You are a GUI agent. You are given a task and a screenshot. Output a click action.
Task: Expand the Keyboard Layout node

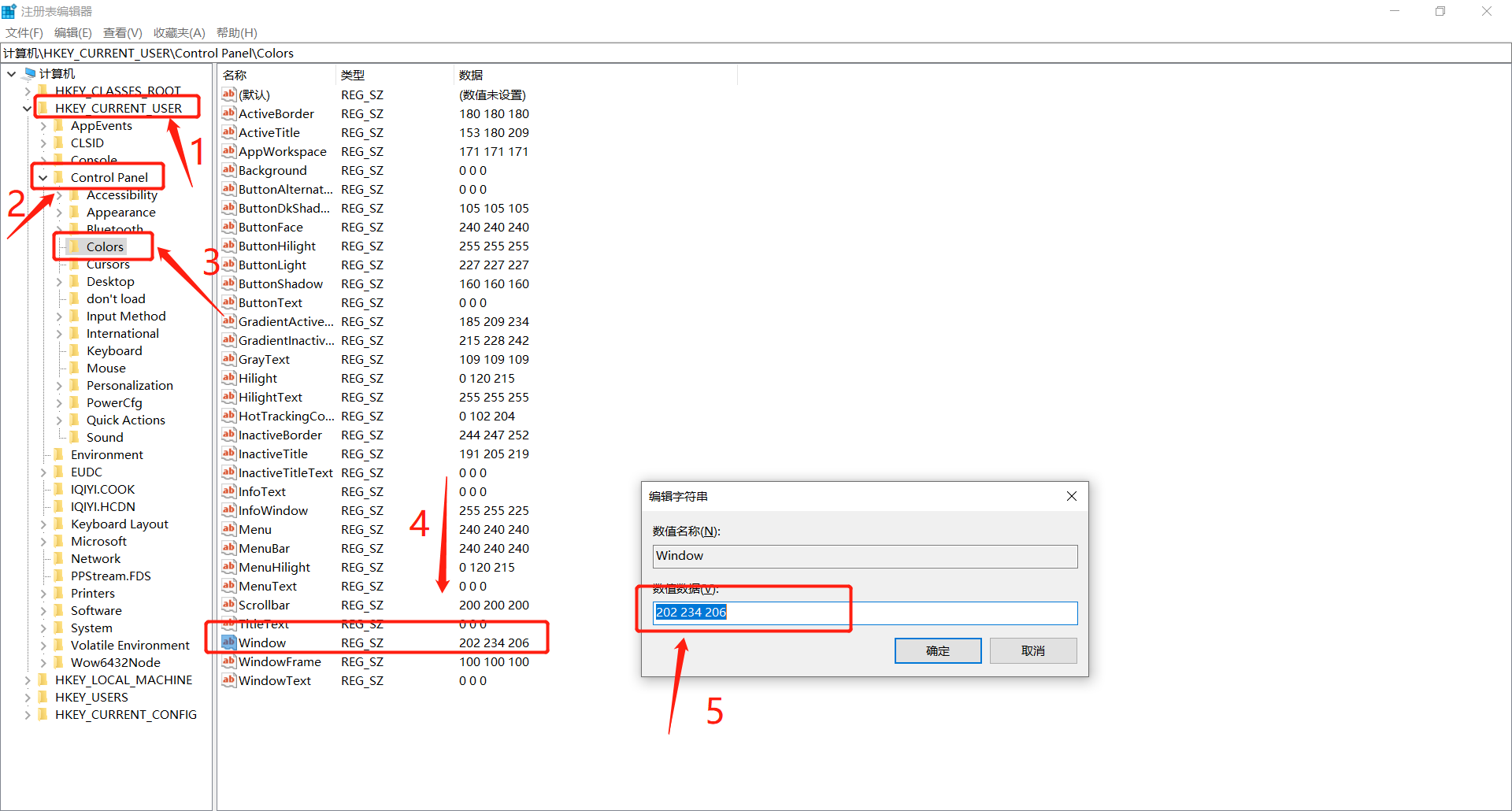point(43,524)
